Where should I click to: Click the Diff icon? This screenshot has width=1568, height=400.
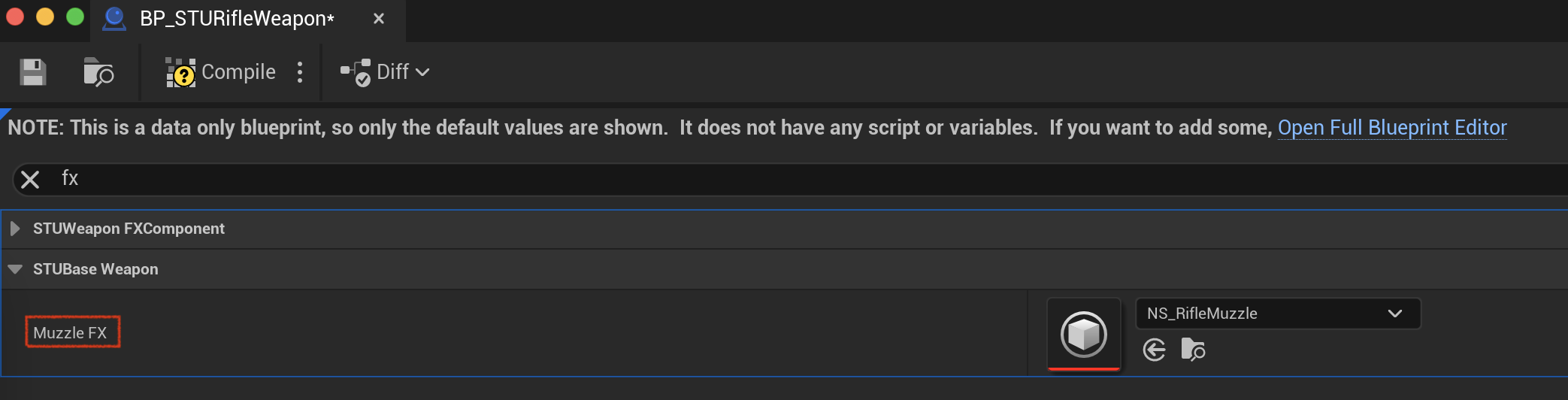[356, 72]
